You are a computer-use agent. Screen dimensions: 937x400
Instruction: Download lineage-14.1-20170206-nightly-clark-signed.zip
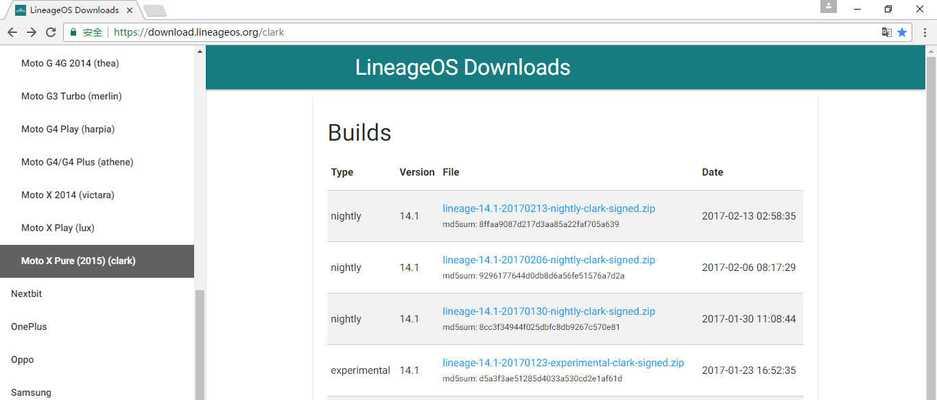point(549,259)
